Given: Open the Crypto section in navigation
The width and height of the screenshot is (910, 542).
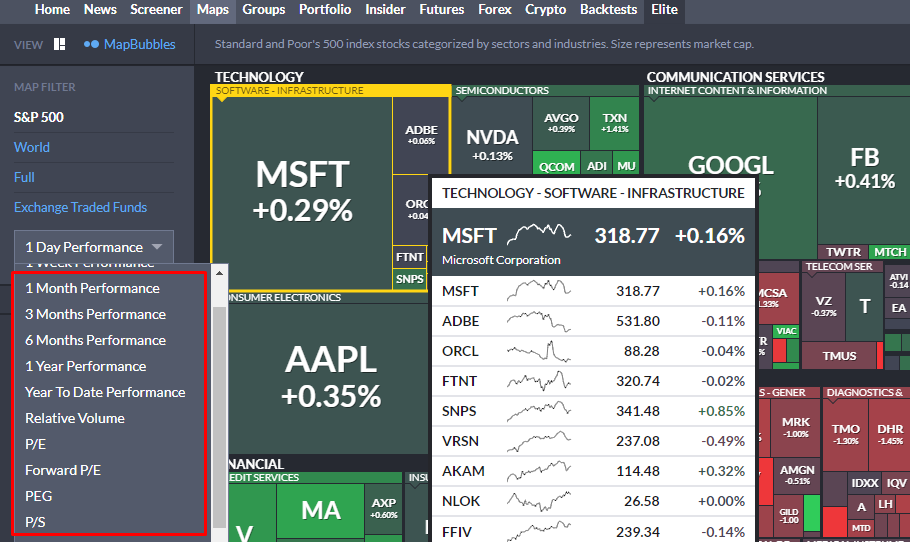Looking at the screenshot, I should click(546, 10).
